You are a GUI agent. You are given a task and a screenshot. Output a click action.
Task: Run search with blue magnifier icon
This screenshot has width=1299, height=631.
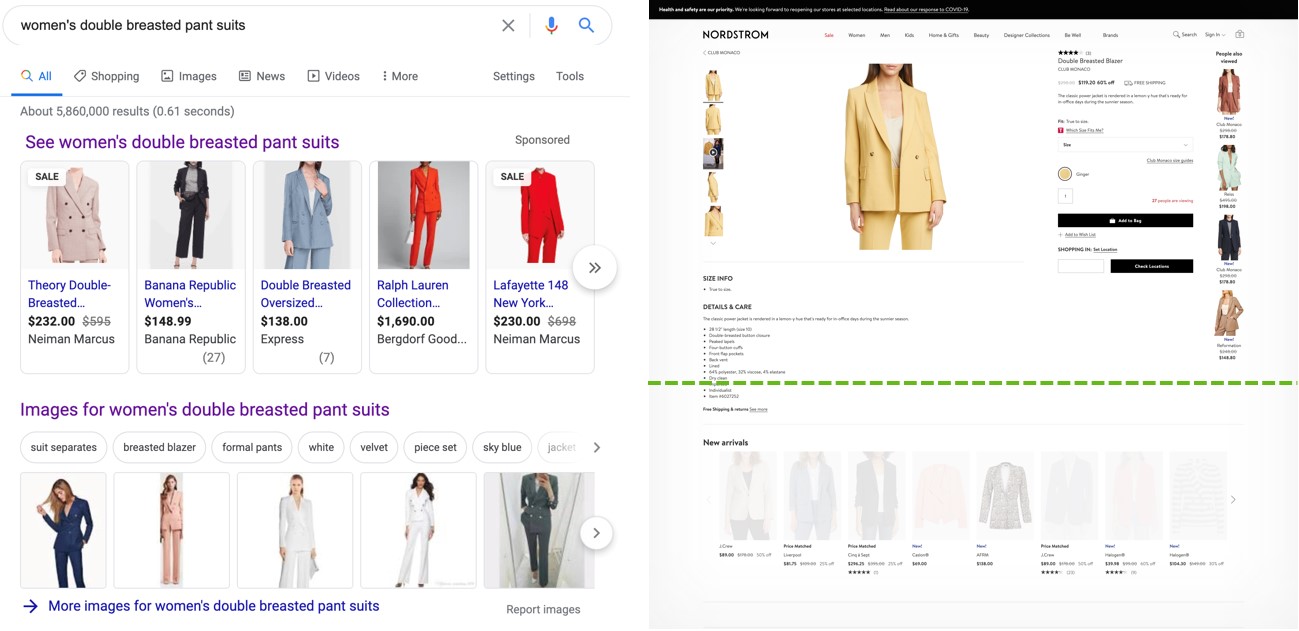587,25
